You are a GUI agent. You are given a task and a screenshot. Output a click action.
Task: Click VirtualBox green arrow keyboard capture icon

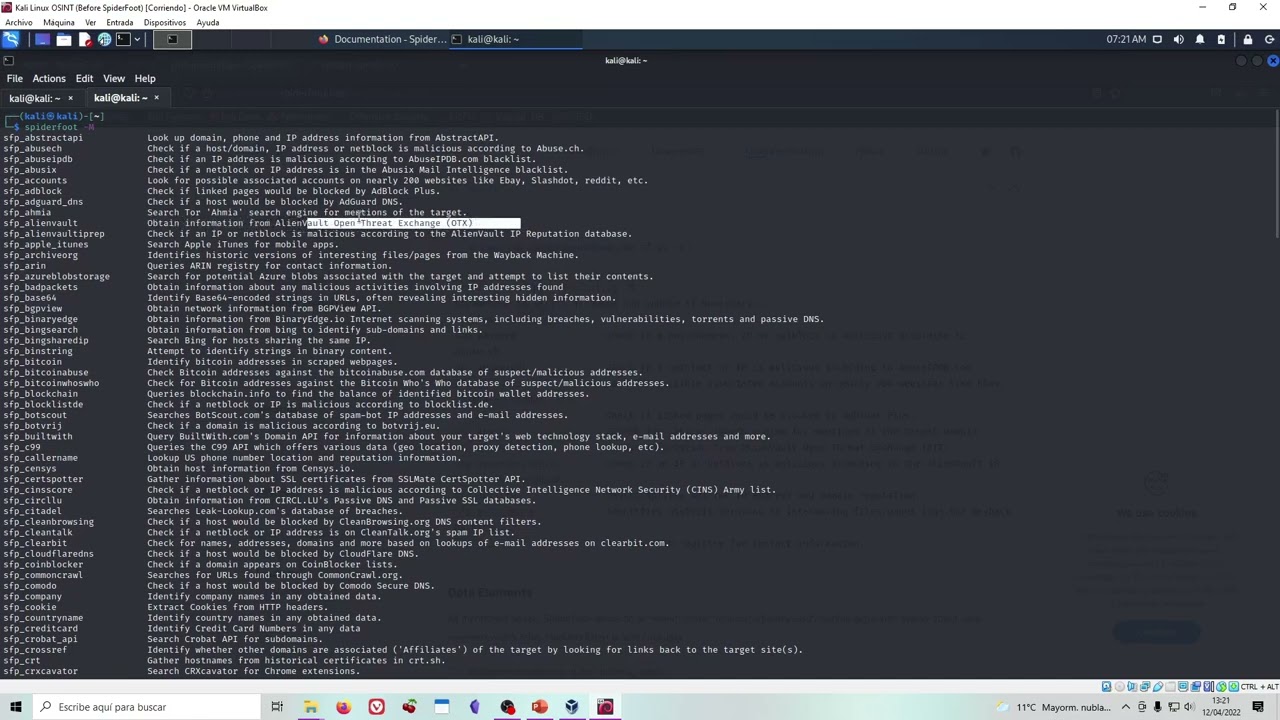click(x=1234, y=686)
